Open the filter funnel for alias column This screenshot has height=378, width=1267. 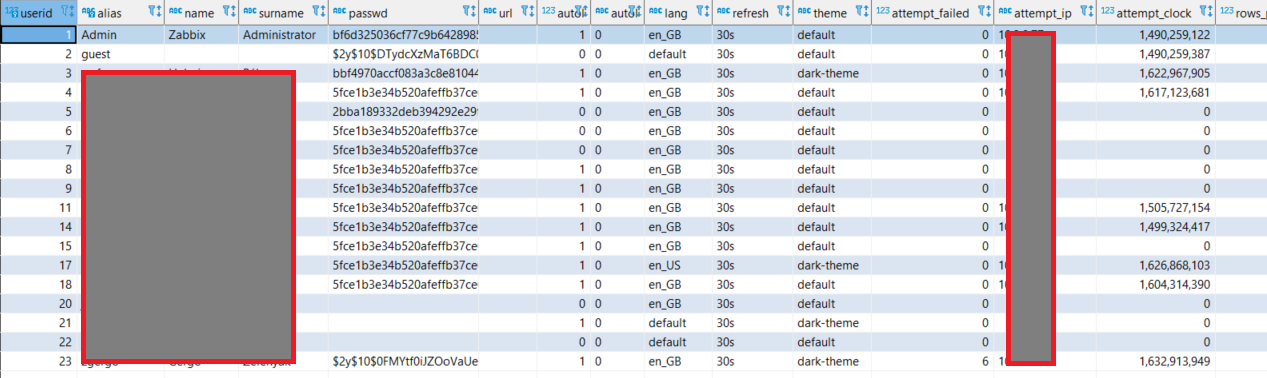click(152, 12)
